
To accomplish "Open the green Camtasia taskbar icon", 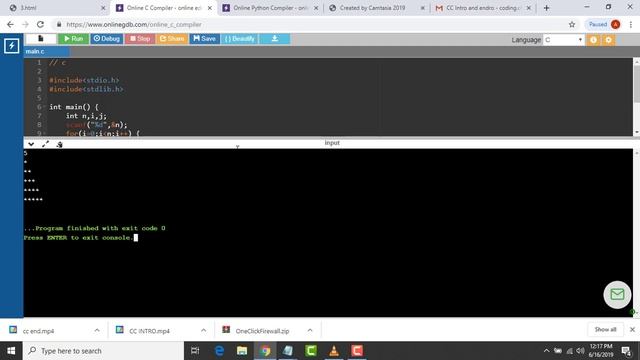I will click(x=311, y=351).
